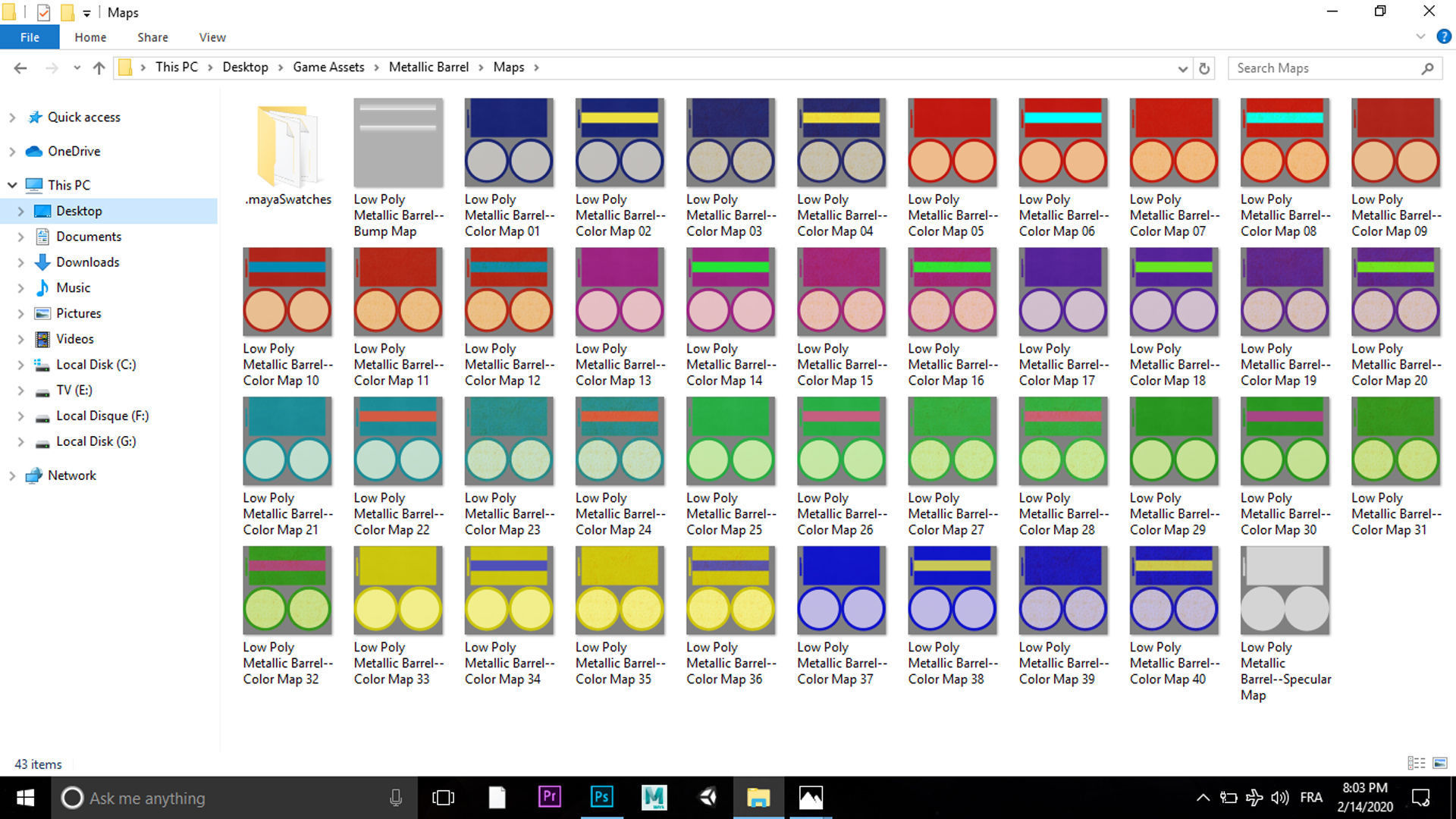Open the View ribbon tab
Viewport: 1456px width, 819px height.
212,37
